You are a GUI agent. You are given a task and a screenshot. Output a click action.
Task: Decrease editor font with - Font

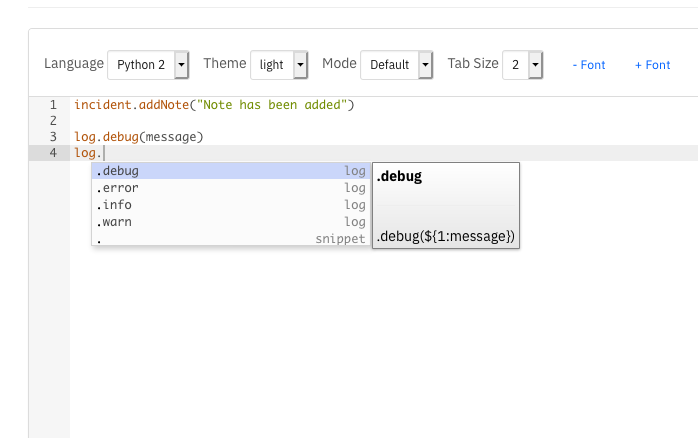[x=588, y=65]
